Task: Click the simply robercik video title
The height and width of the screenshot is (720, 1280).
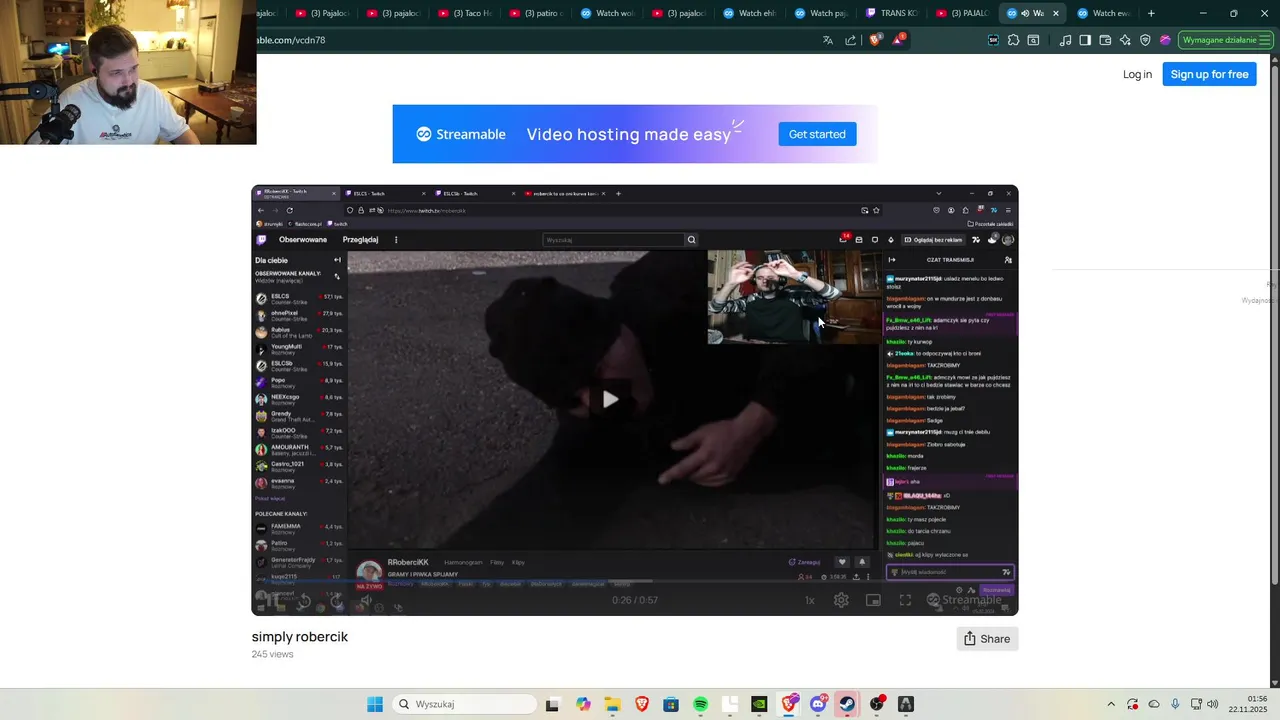Action: tap(300, 637)
